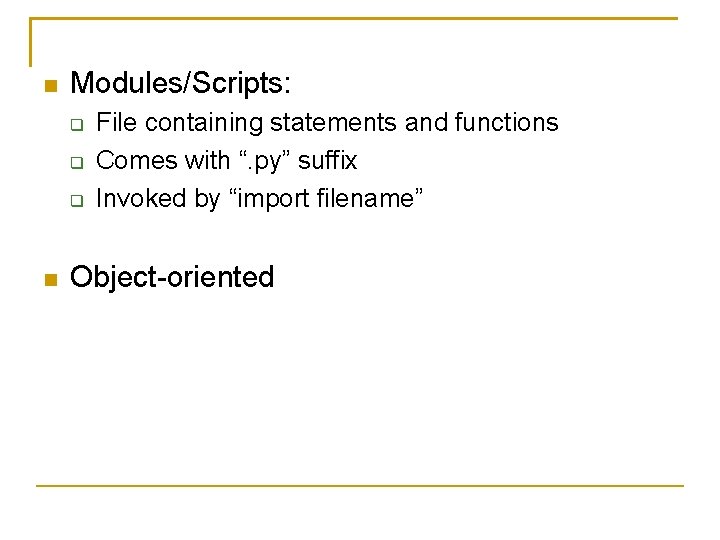720x540 pixels.
Task: Click the gold vertical bar at top-left corner
Action: [x=30, y=42]
